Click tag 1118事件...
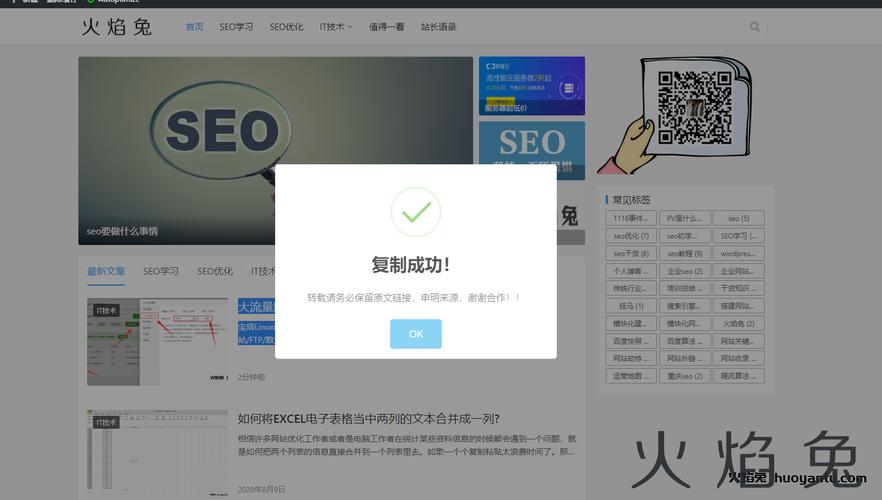This screenshot has height=500, width=882. tap(631, 218)
